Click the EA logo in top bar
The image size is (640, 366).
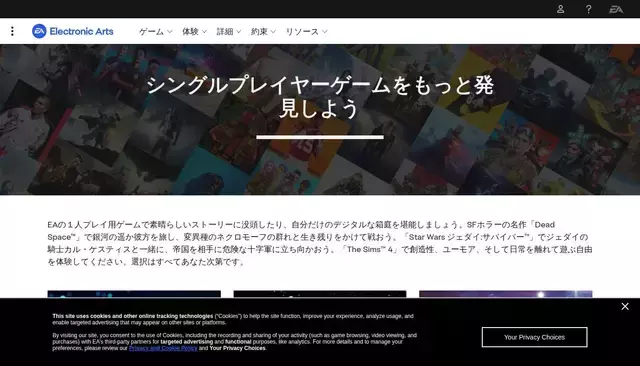click(616, 9)
